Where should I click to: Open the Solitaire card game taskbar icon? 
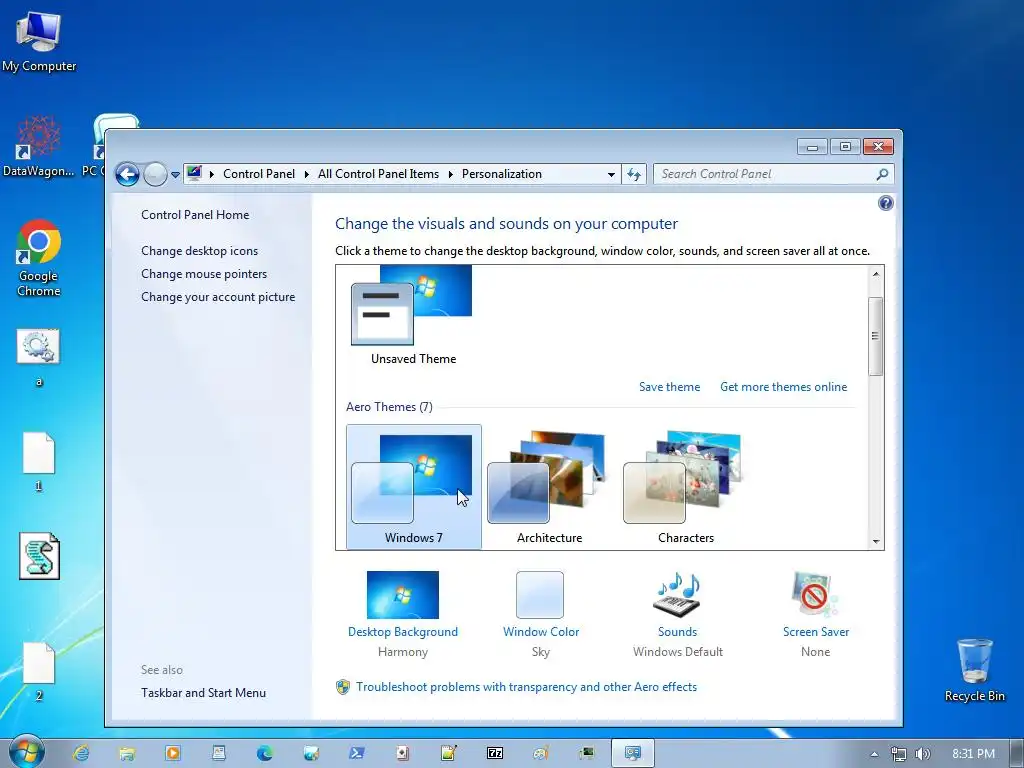coord(402,753)
